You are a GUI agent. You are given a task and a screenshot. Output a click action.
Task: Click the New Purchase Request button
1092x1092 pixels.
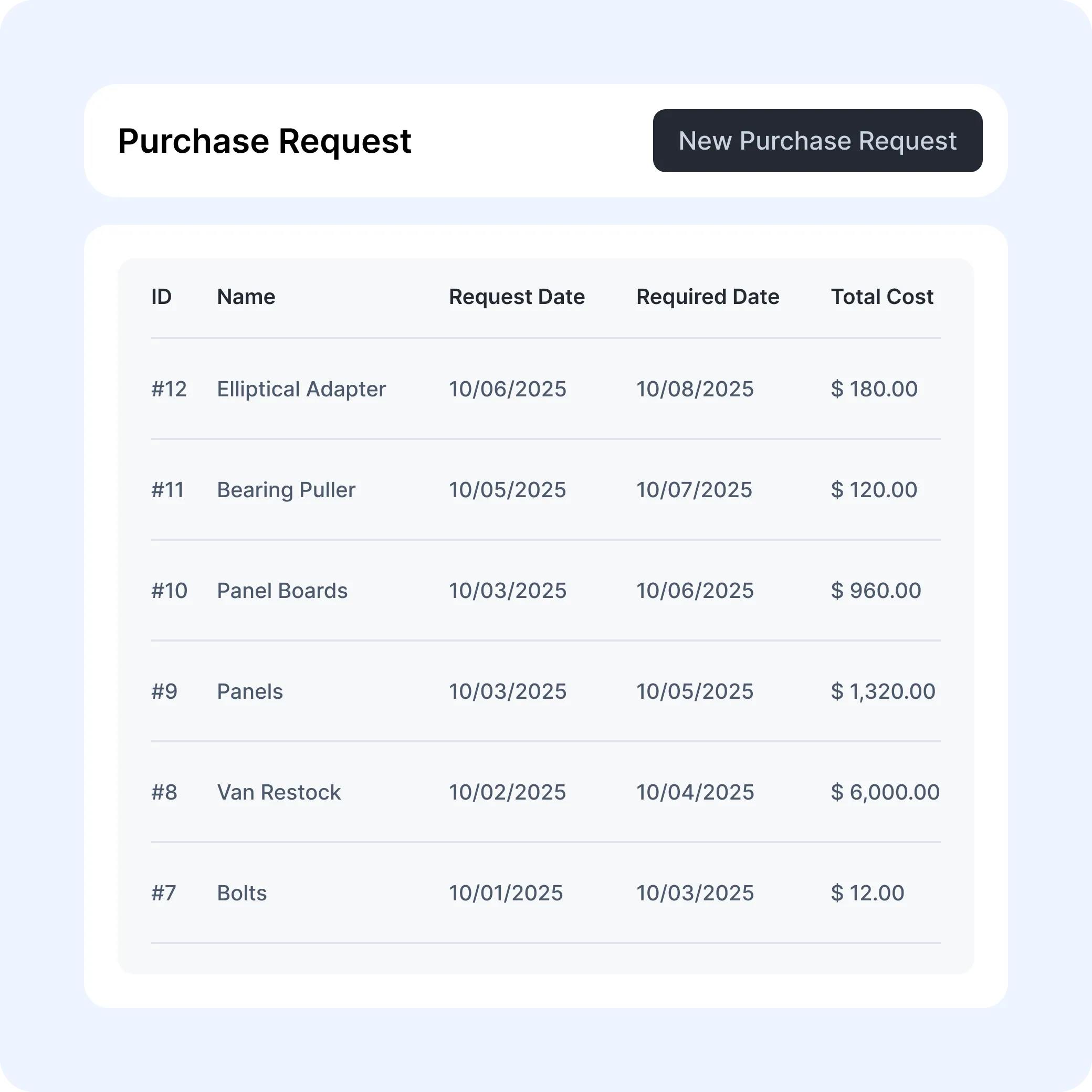click(817, 141)
